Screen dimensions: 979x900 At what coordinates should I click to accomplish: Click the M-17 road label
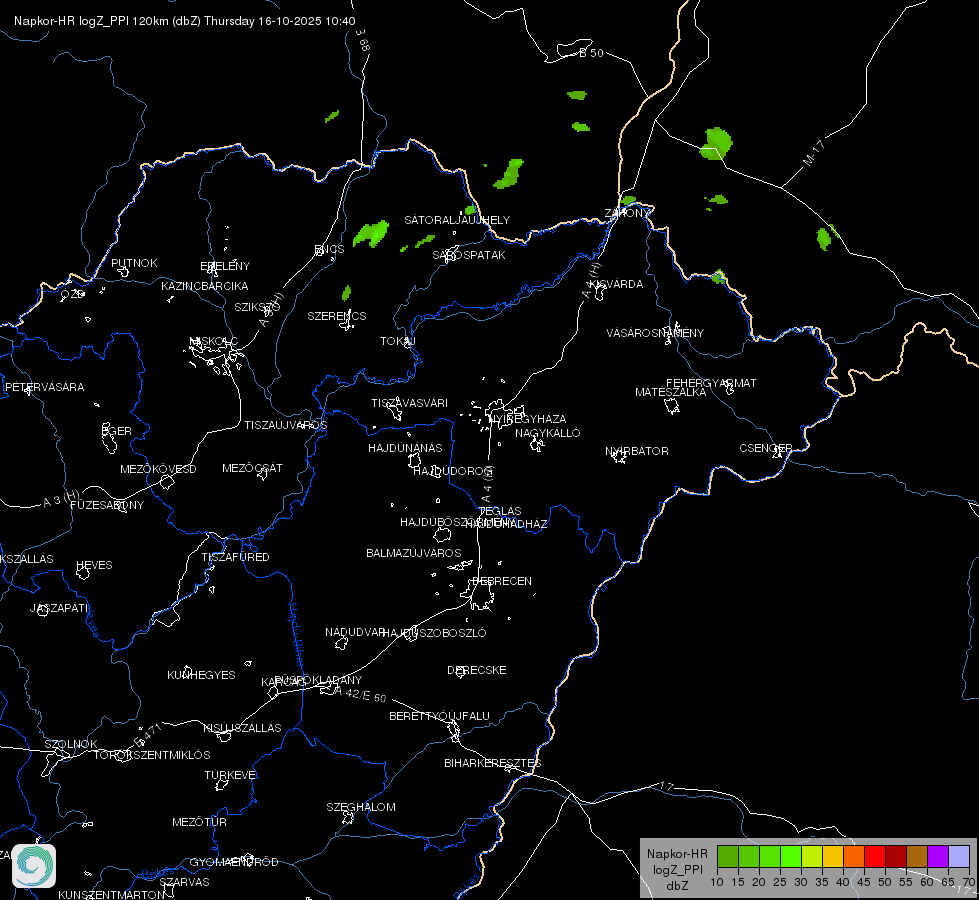[813, 153]
